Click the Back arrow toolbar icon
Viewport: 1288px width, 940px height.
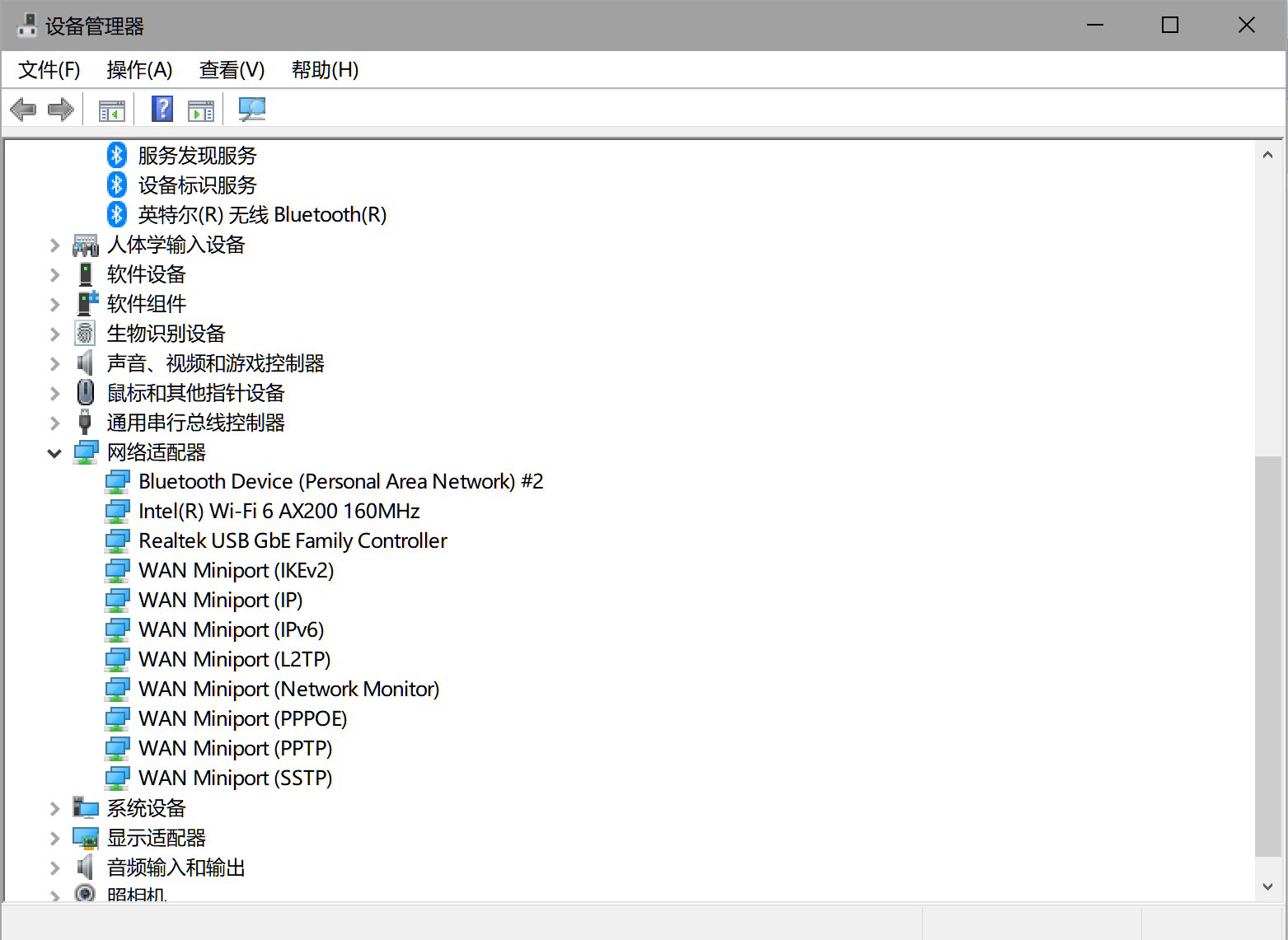pos(23,109)
